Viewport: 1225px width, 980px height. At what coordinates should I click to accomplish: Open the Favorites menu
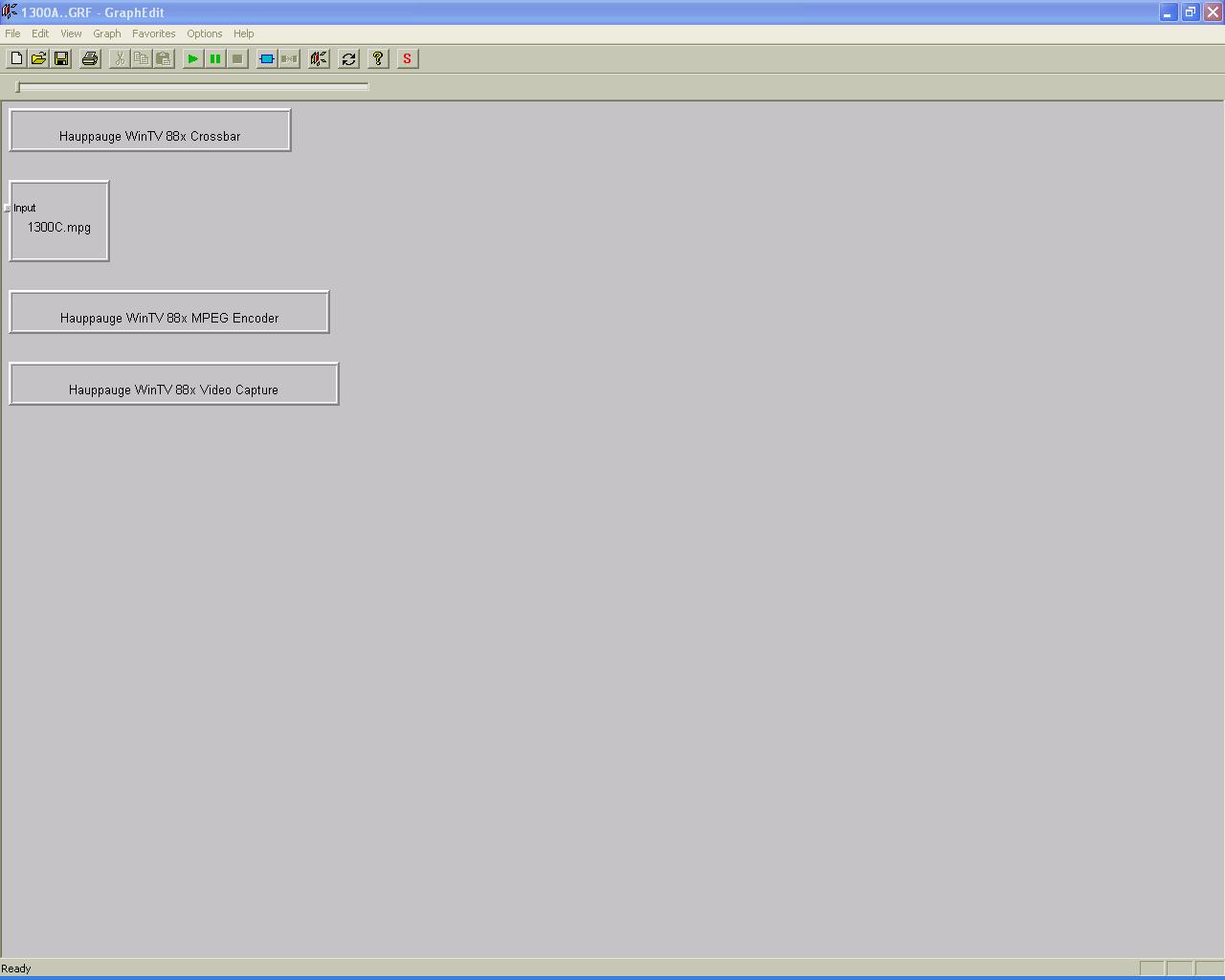(x=153, y=33)
